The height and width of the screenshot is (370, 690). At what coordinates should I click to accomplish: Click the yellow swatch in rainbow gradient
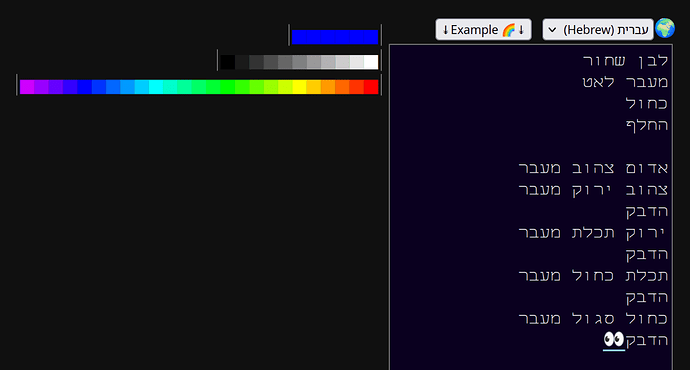click(299, 87)
